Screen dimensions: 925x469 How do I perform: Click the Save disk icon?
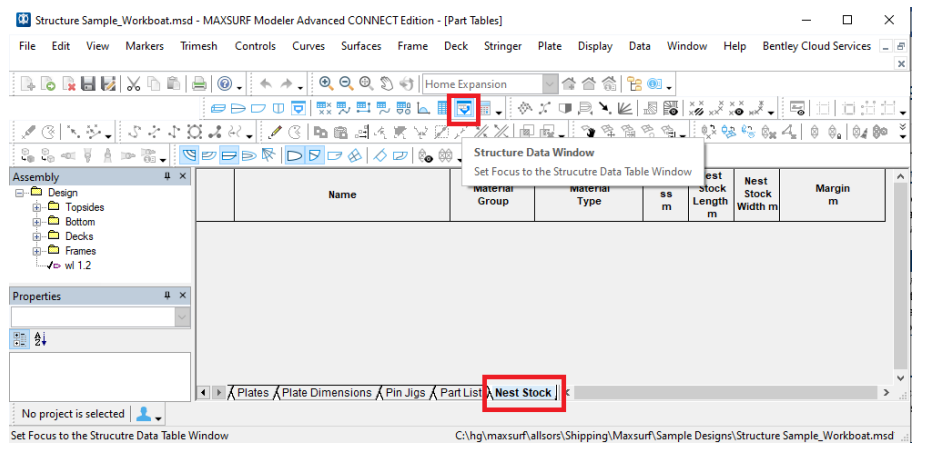click(x=88, y=84)
